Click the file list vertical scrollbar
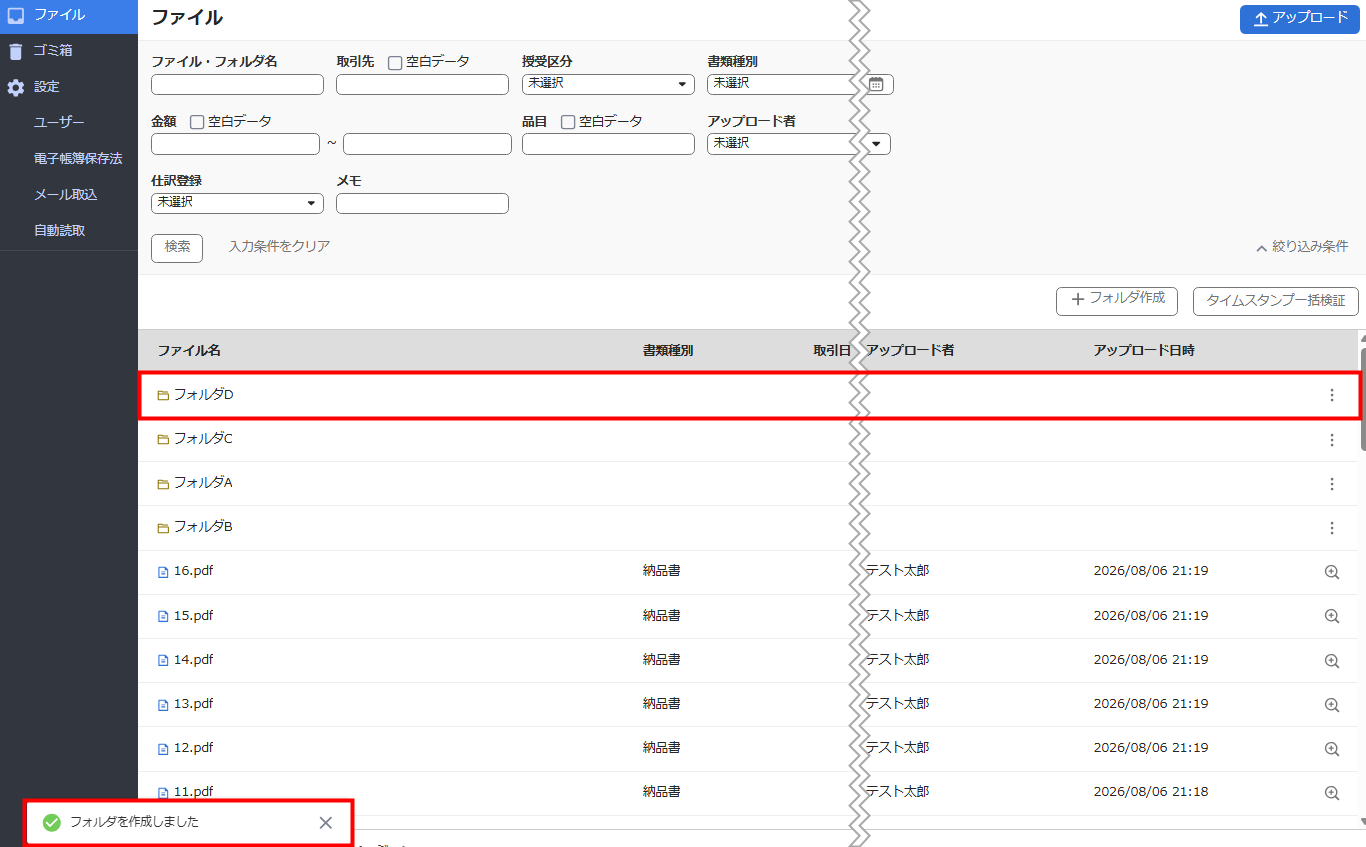This screenshot has height=847, width=1366. tap(1362, 400)
